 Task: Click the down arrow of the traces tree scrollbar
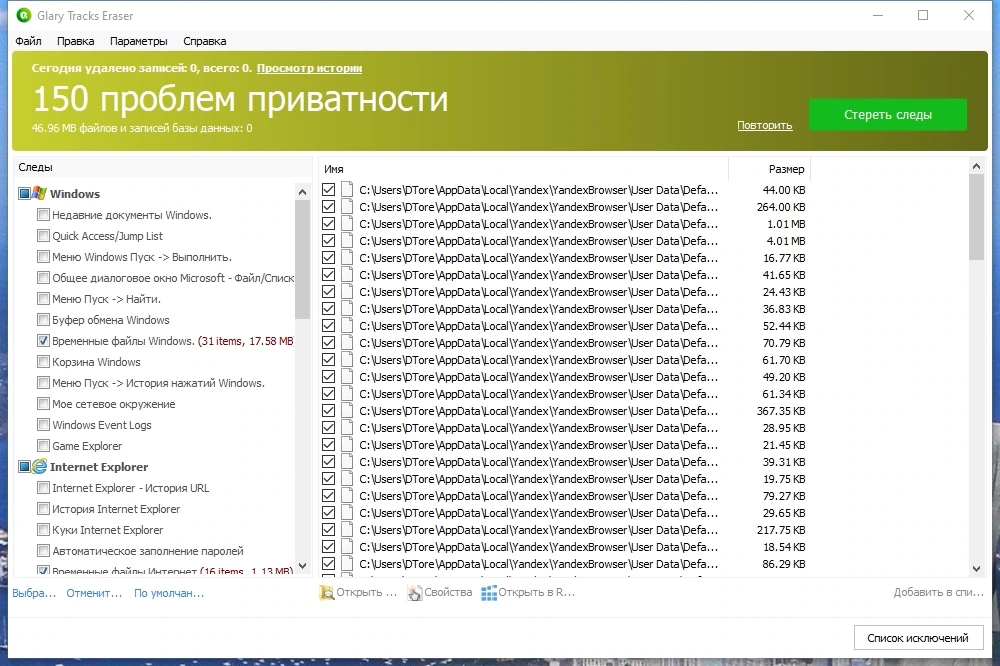pyautogui.click(x=302, y=566)
